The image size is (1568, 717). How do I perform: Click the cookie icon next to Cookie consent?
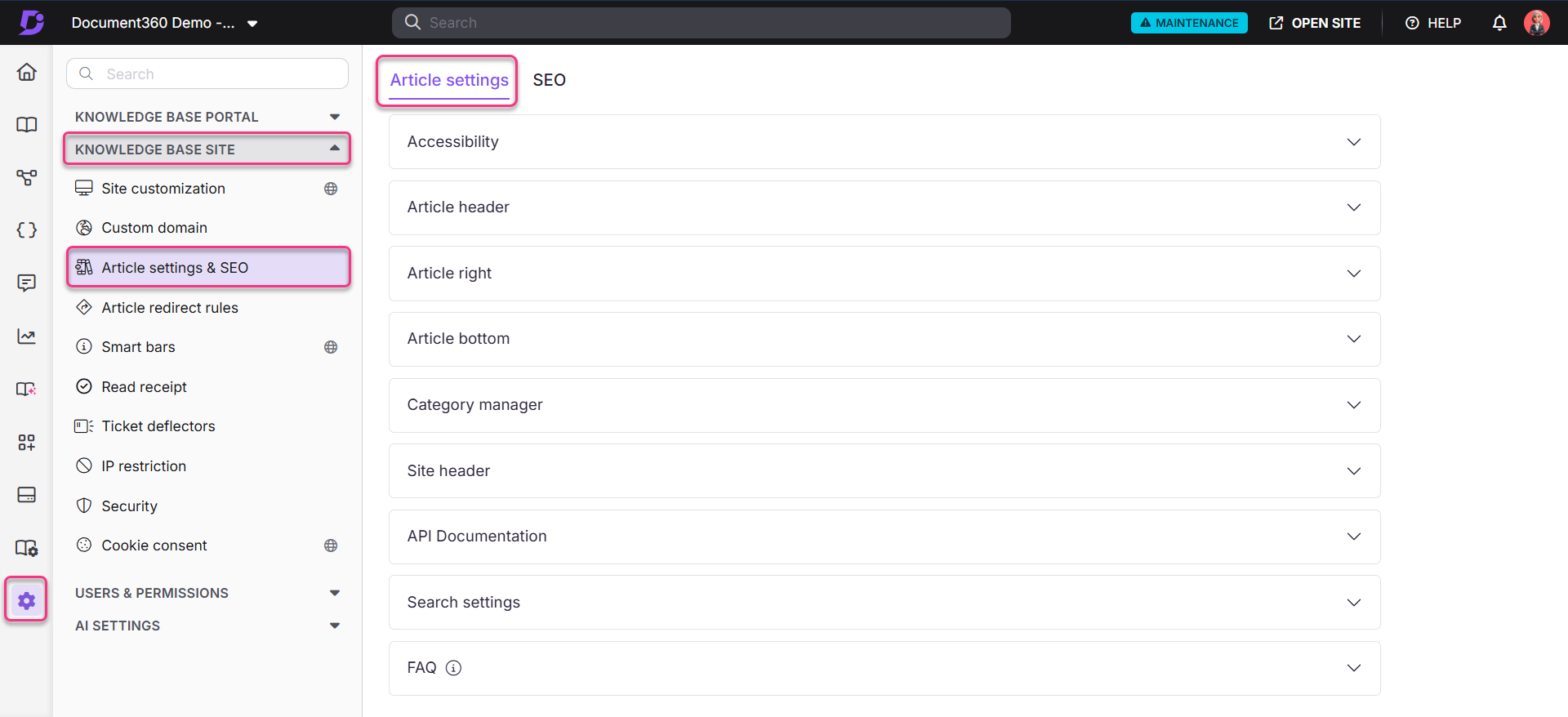(84, 545)
